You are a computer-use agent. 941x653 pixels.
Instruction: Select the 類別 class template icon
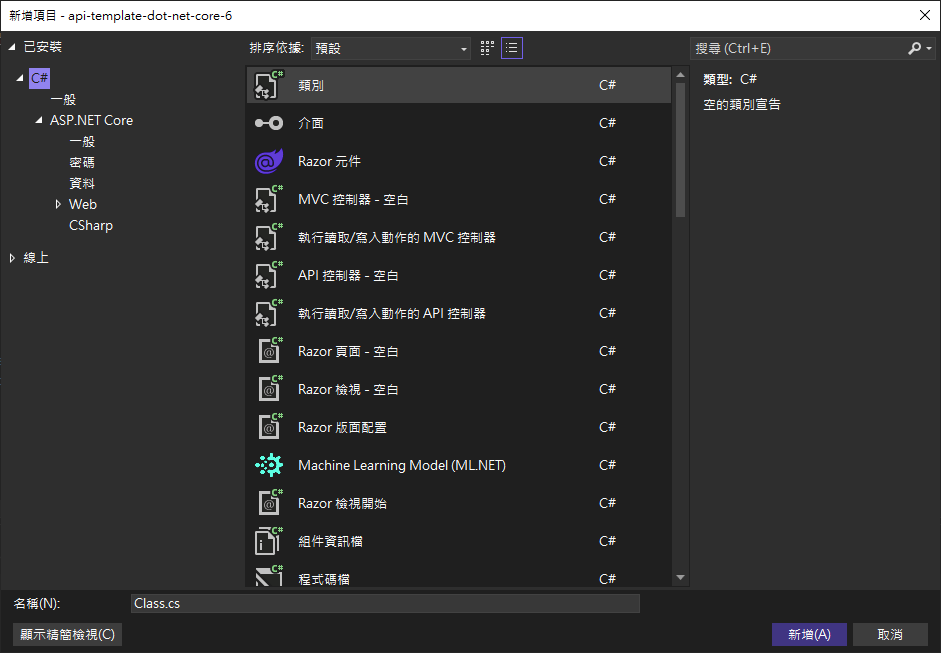click(268, 85)
